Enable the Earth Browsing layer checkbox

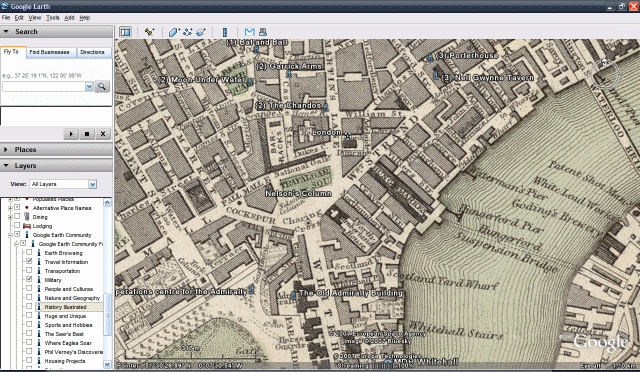29,252
